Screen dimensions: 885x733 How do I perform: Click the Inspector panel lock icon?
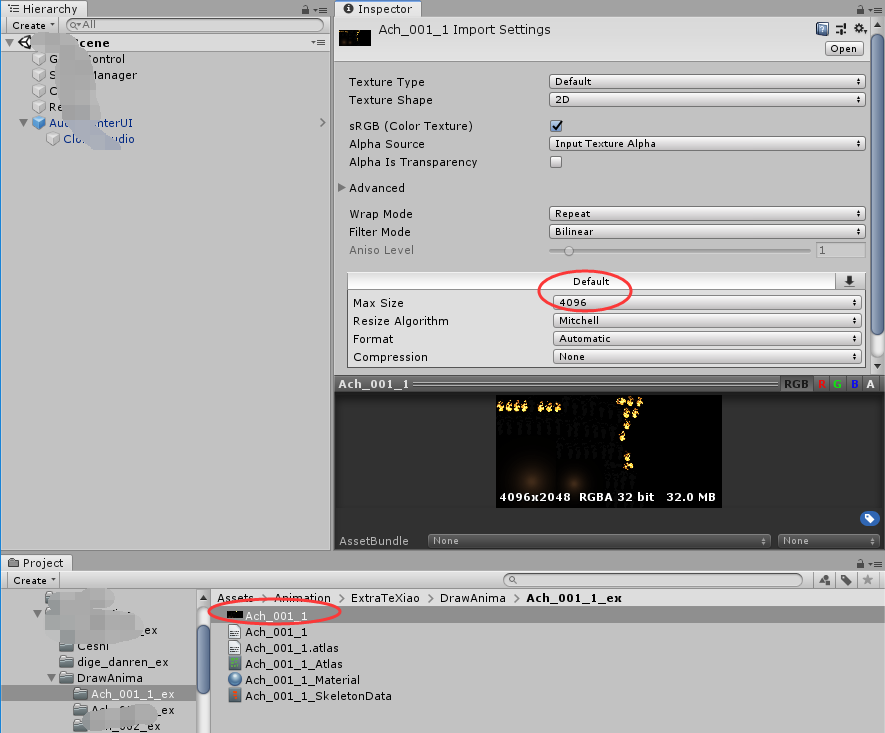[x=860, y=10]
